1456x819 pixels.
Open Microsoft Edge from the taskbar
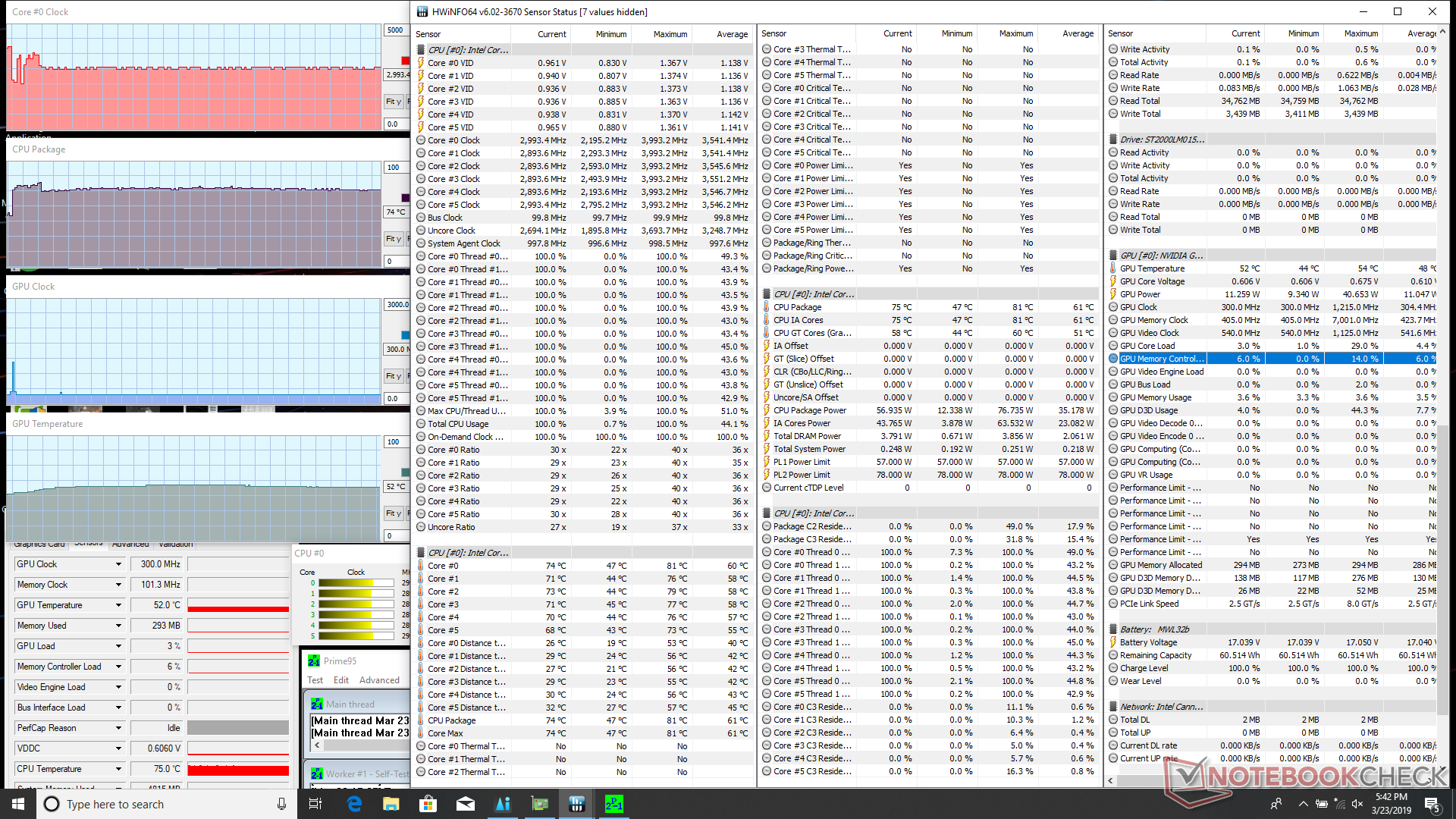(354, 804)
